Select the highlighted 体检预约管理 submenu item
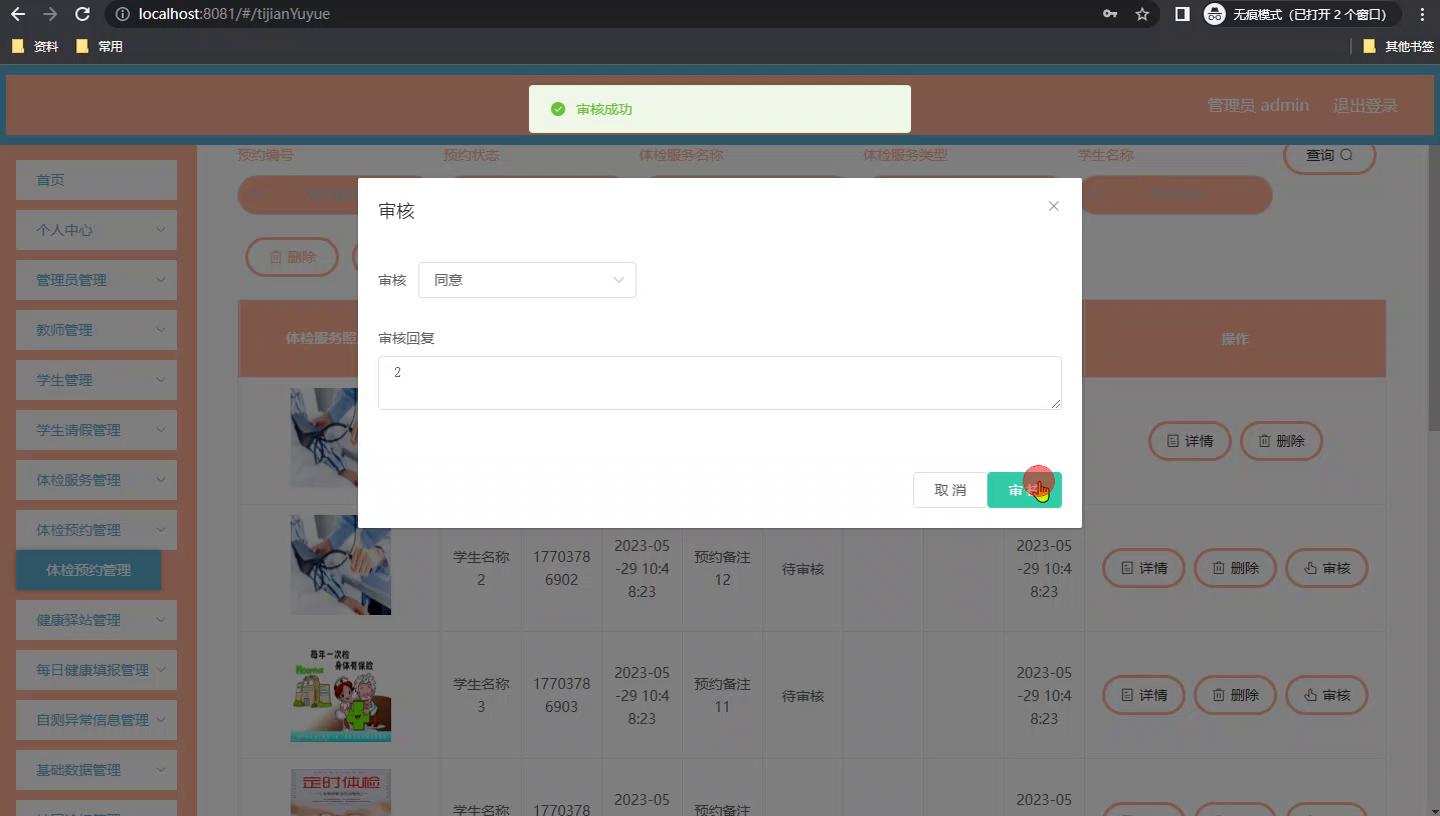The image size is (1440, 816). point(88,570)
